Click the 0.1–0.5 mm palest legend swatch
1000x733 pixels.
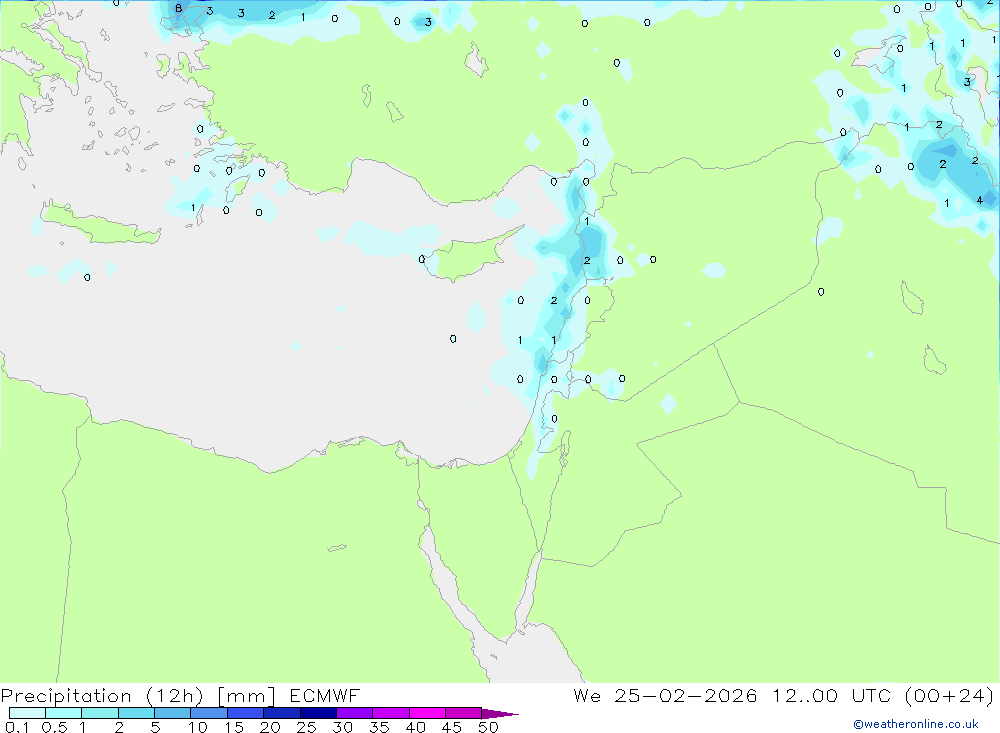(x=27, y=713)
